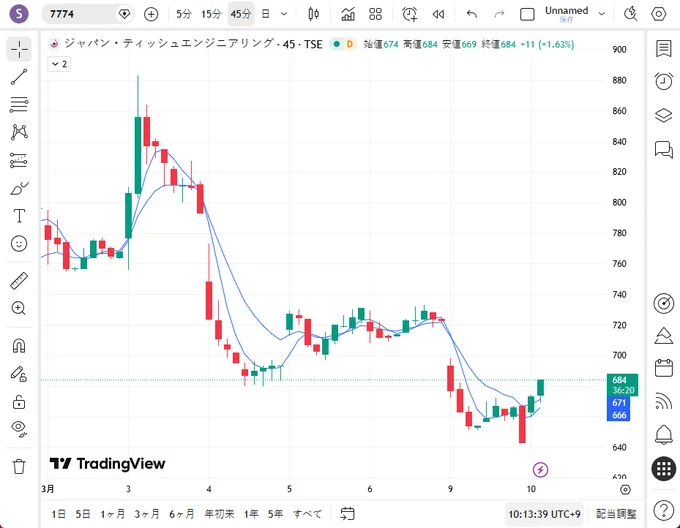Create an alert from top toolbar
Image resolution: width=680 pixels, height=528 pixels.
(410, 14)
